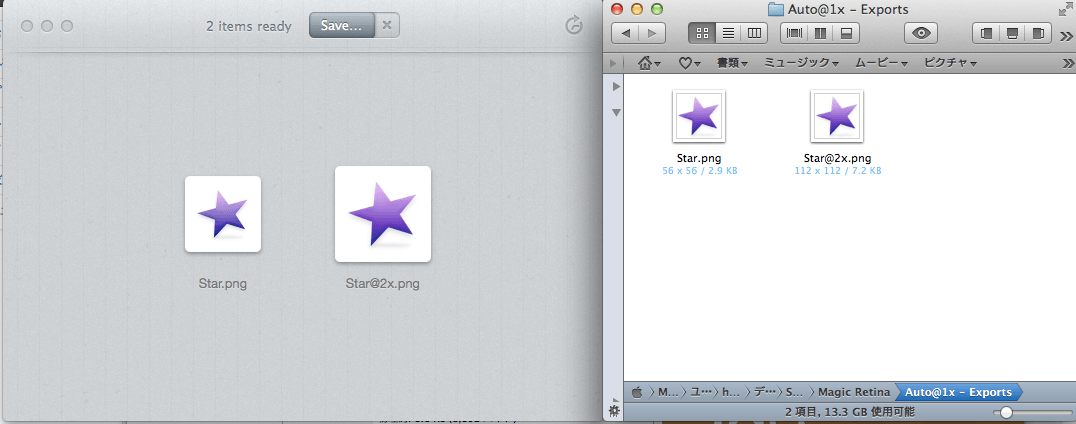
Task: Adjust the icon size slider in Finder
Action: coord(1006,412)
